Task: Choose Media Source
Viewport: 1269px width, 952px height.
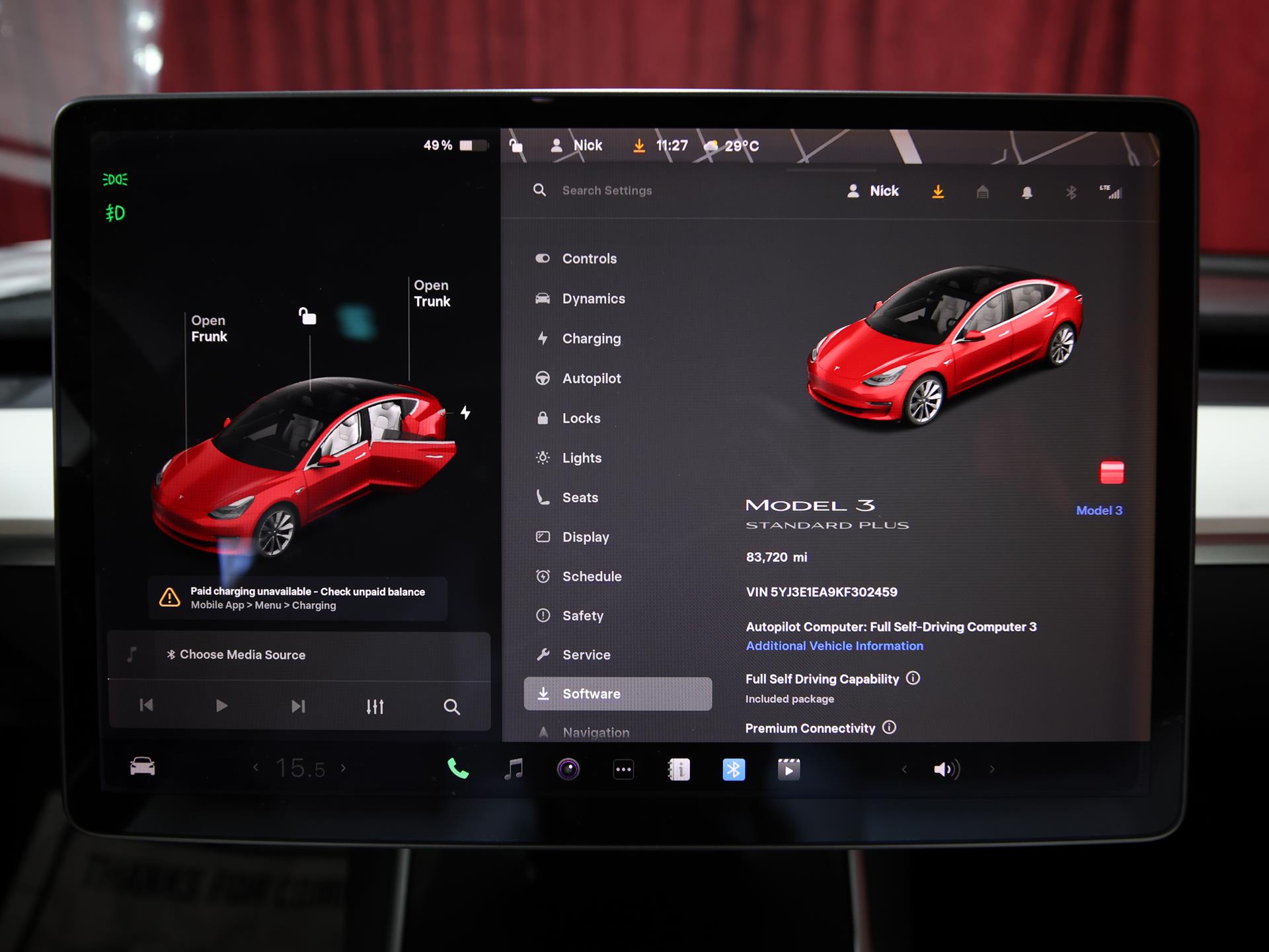Action: tap(236, 655)
